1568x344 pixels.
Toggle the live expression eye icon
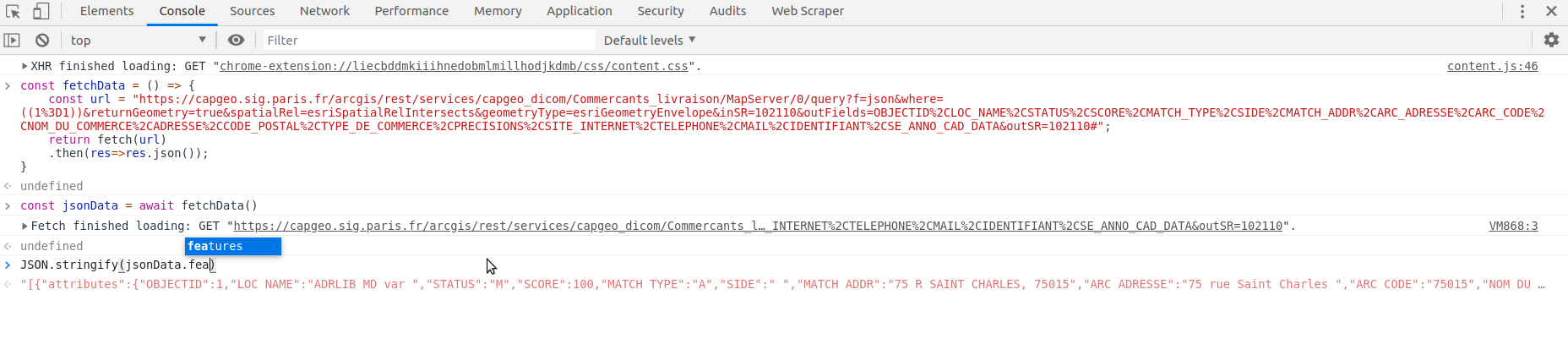coord(236,40)
